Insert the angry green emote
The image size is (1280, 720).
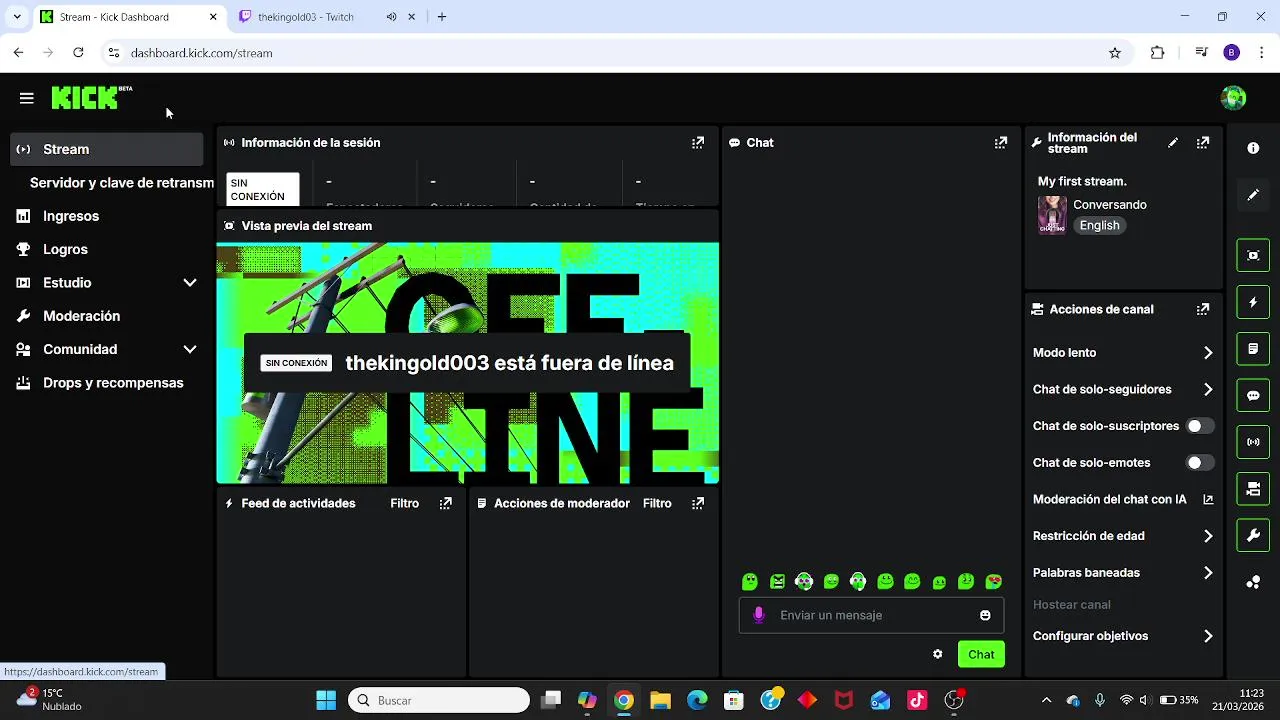pos(777,581)
